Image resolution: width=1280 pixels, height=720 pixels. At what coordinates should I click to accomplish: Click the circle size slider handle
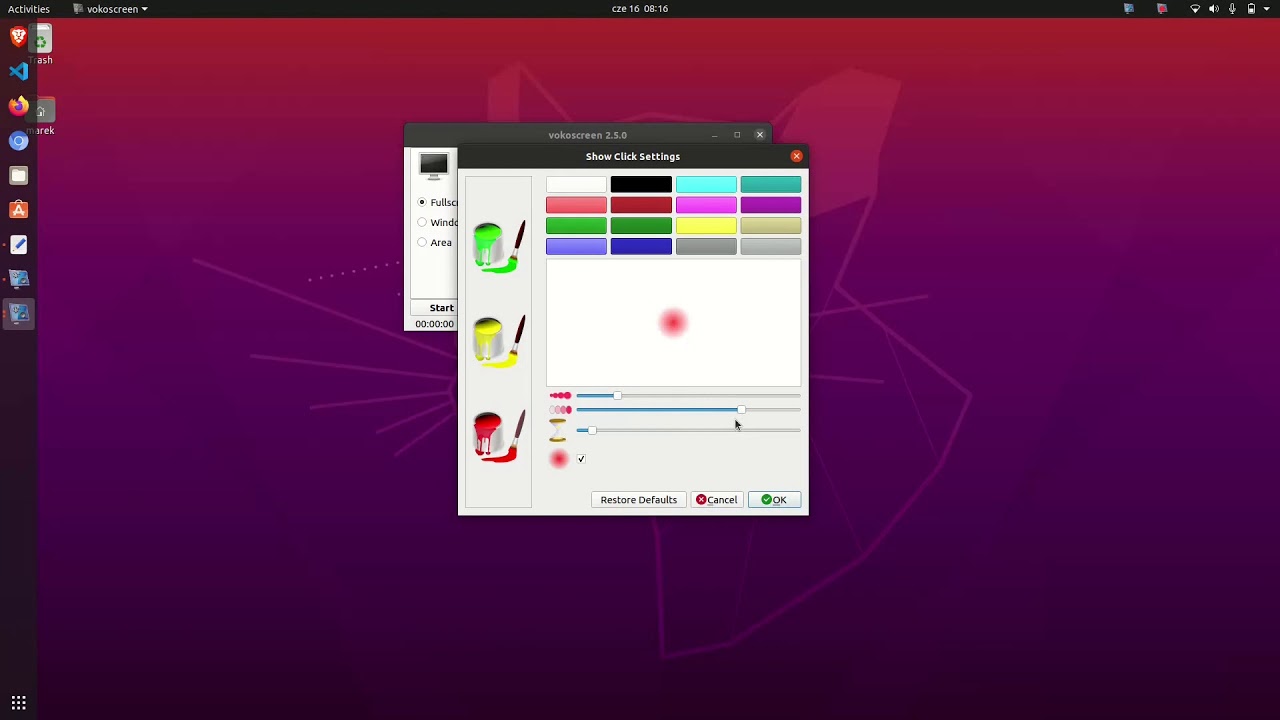pyautogui.click(x=617, y=396)
